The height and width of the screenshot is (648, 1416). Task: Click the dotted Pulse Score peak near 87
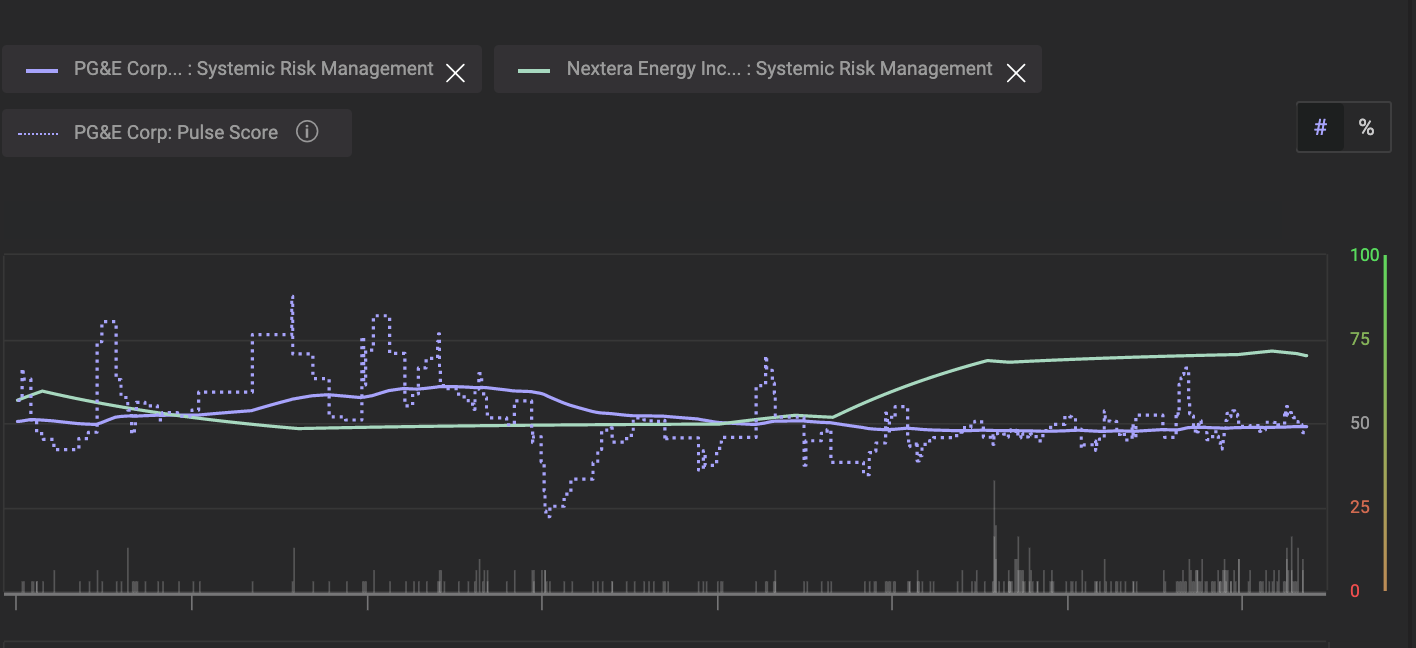(x=292, y=298)
